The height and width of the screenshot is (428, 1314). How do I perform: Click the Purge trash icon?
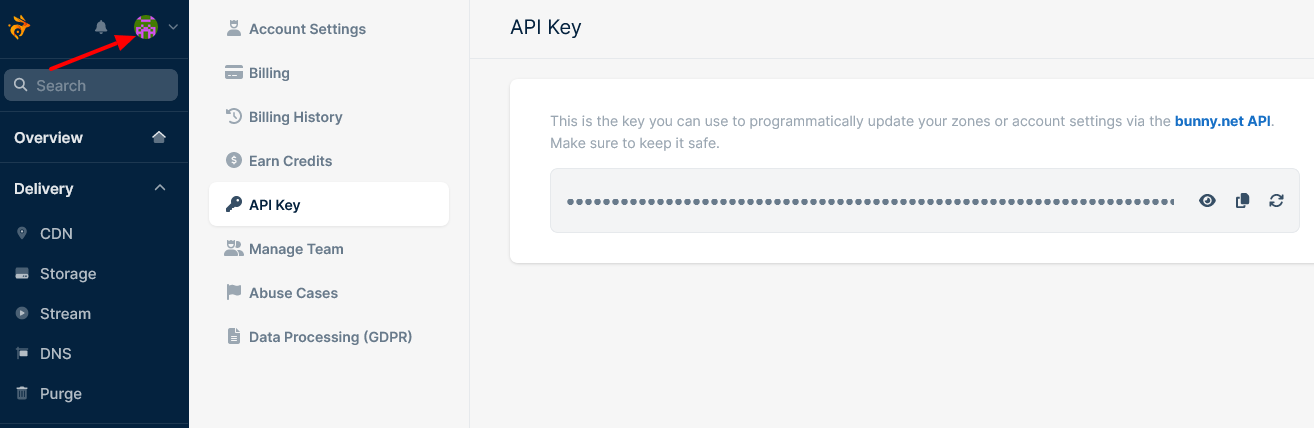(x=22, y=394)
